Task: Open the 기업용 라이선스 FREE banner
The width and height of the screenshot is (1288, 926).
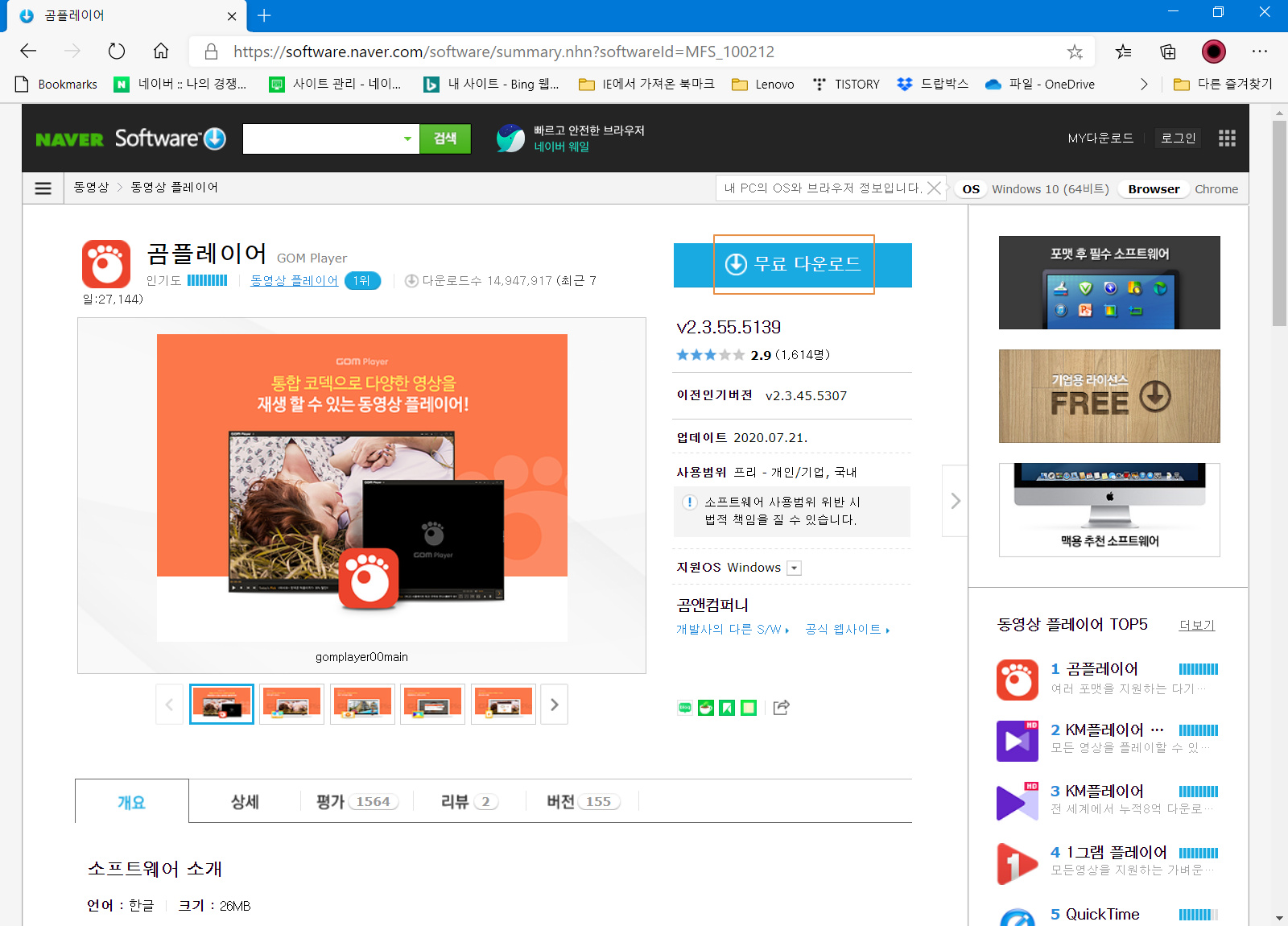Action: coord(1109,396)
